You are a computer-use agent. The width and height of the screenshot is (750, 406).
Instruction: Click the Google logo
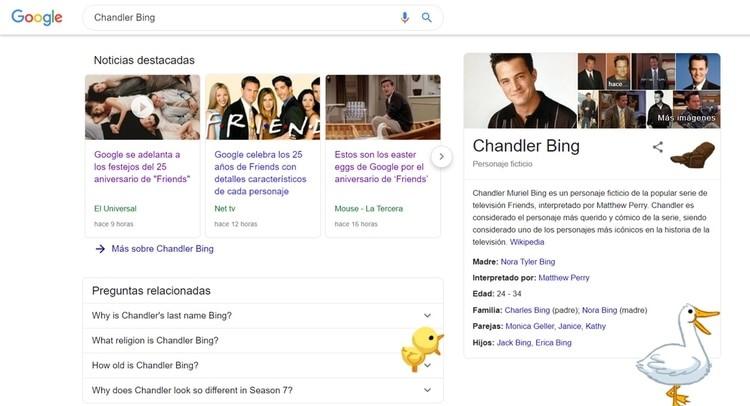click(37, 18)
